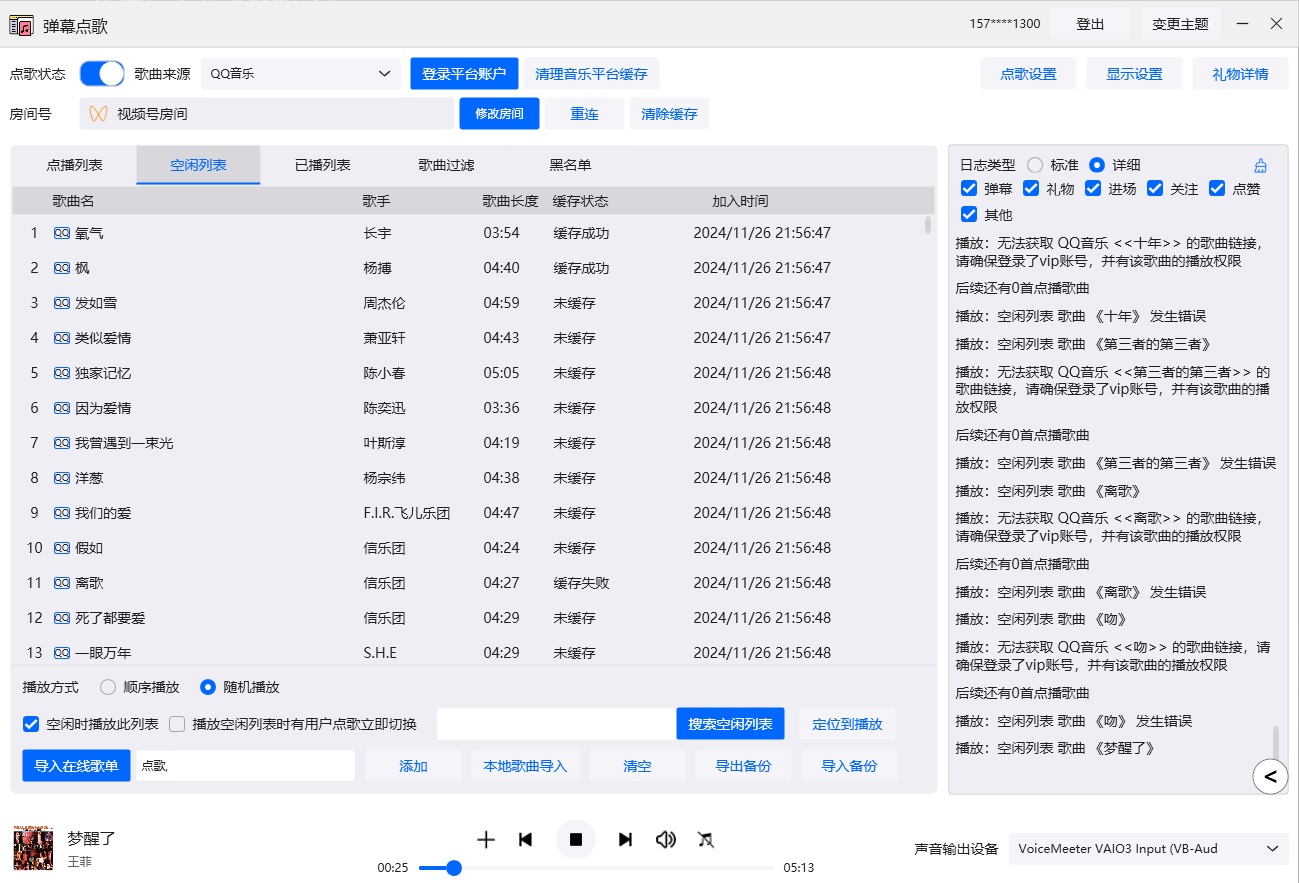Collapse the log panel with the chevron
Screen dimensions: 1299x883
tap(1270, 776)
